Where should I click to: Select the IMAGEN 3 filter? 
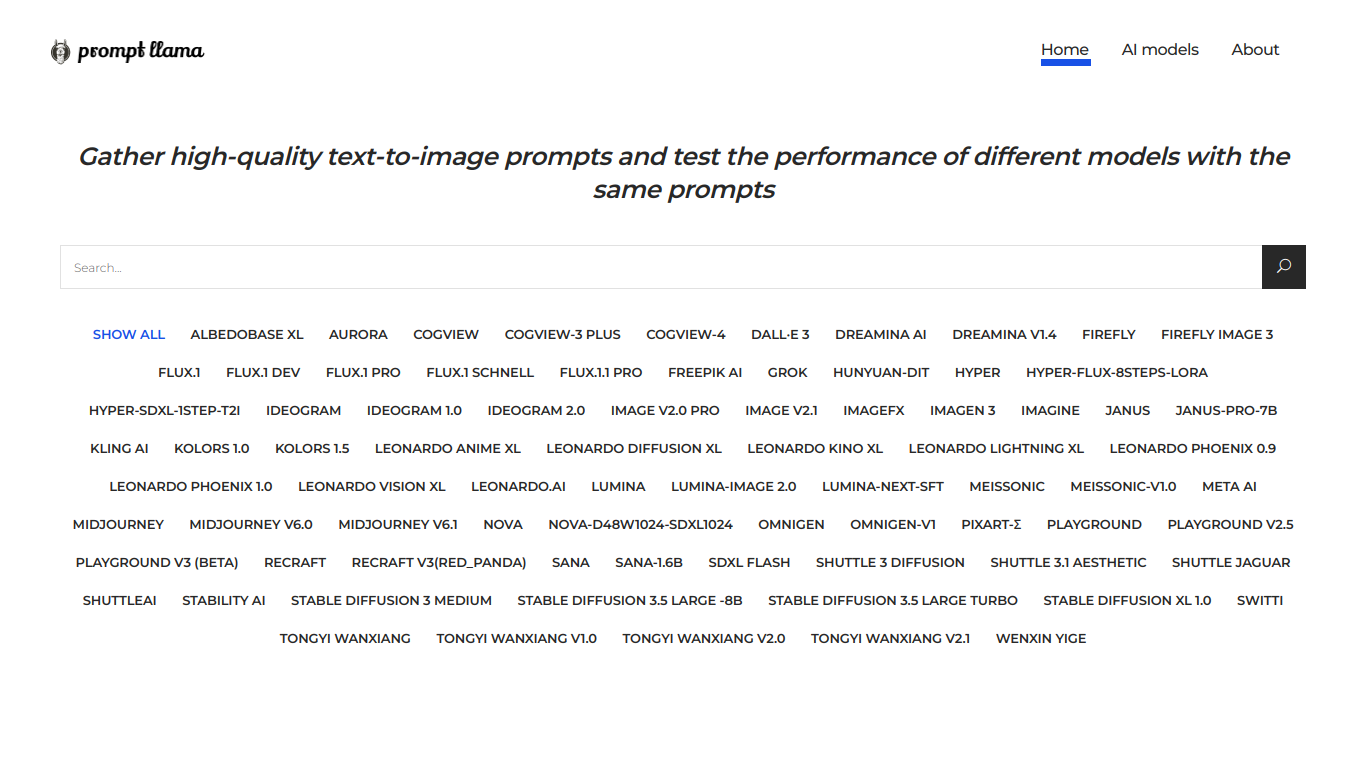pos(963,411)
